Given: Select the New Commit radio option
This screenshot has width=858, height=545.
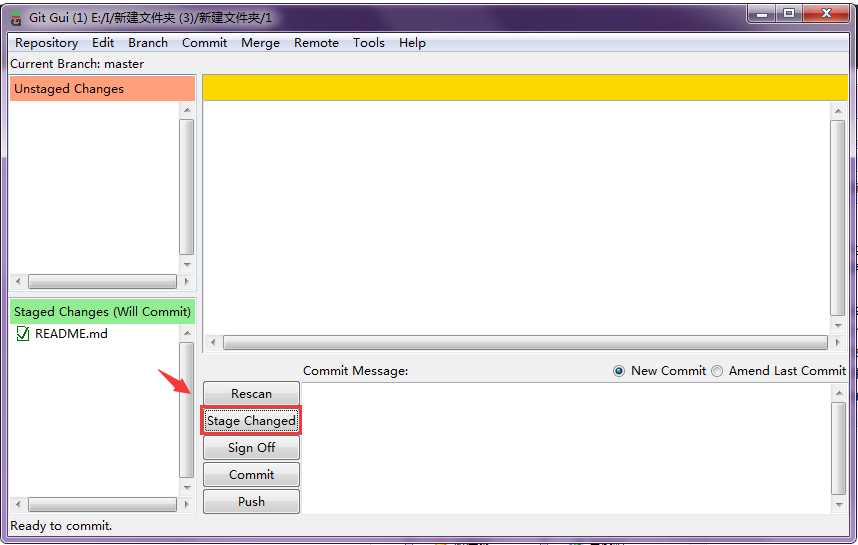Looking at the screenshot, I should pos(619,371).
